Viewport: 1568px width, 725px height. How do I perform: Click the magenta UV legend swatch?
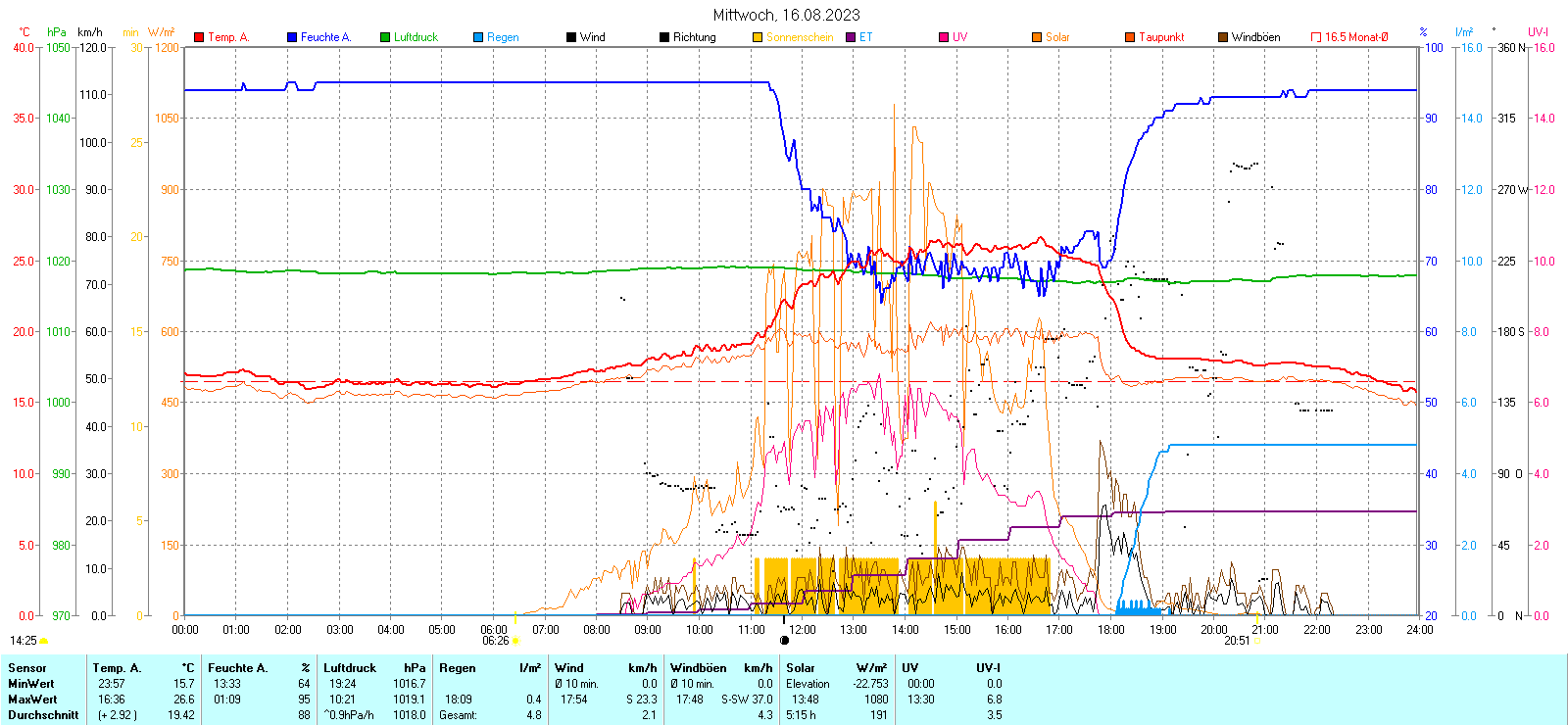(944, 37)
